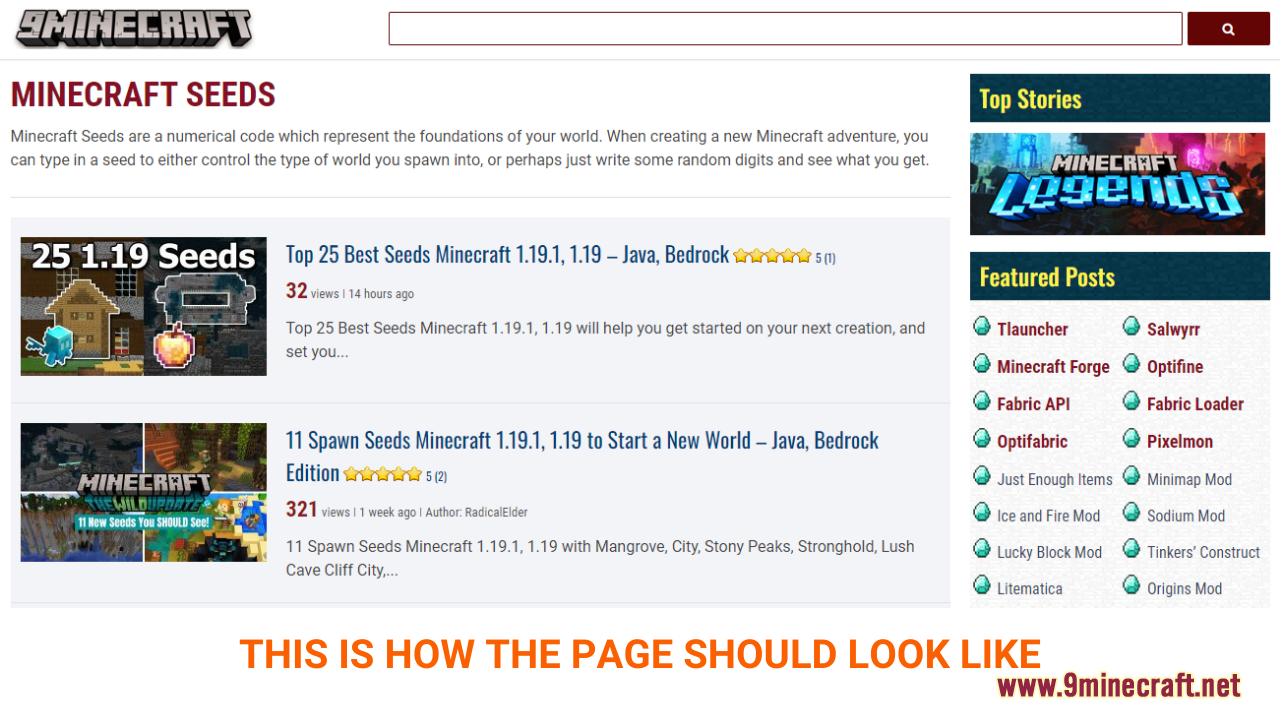Click diamond icon beside Fabric API
The image size is (1280, 720).
(982, 401)
